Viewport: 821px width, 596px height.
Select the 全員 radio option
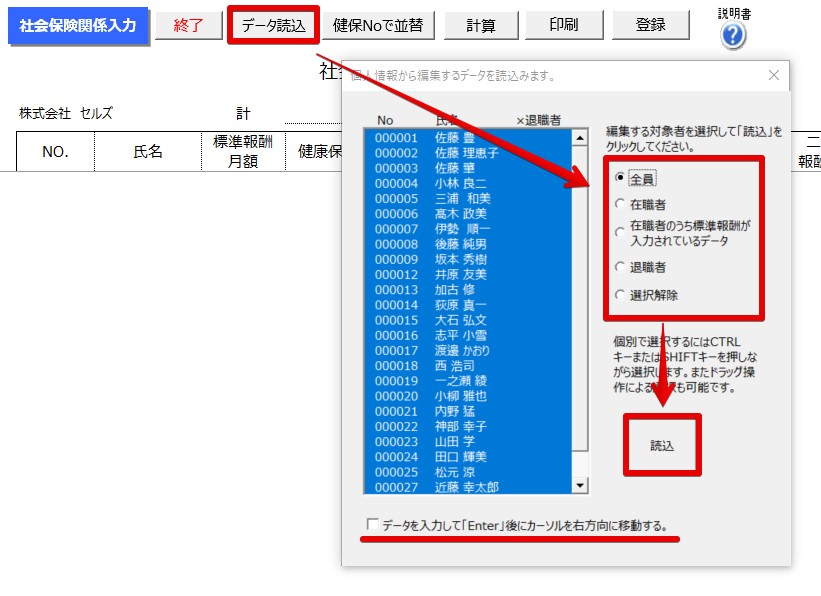[621, 180]
